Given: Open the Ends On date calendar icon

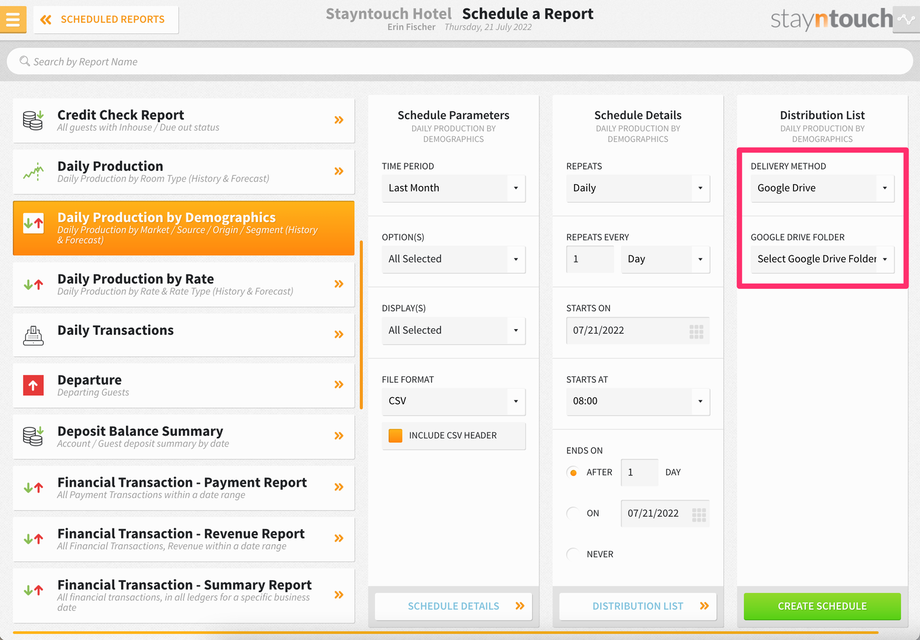Looking at the screenshot, I should click(x=699, y=515).
